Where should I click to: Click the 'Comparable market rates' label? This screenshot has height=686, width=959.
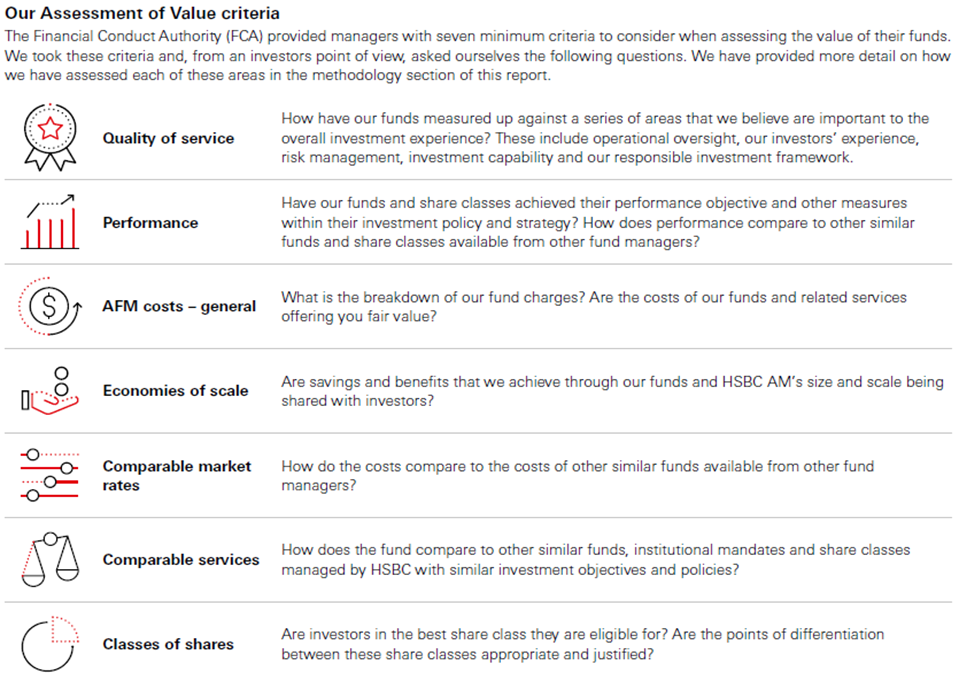pos(177,476)
